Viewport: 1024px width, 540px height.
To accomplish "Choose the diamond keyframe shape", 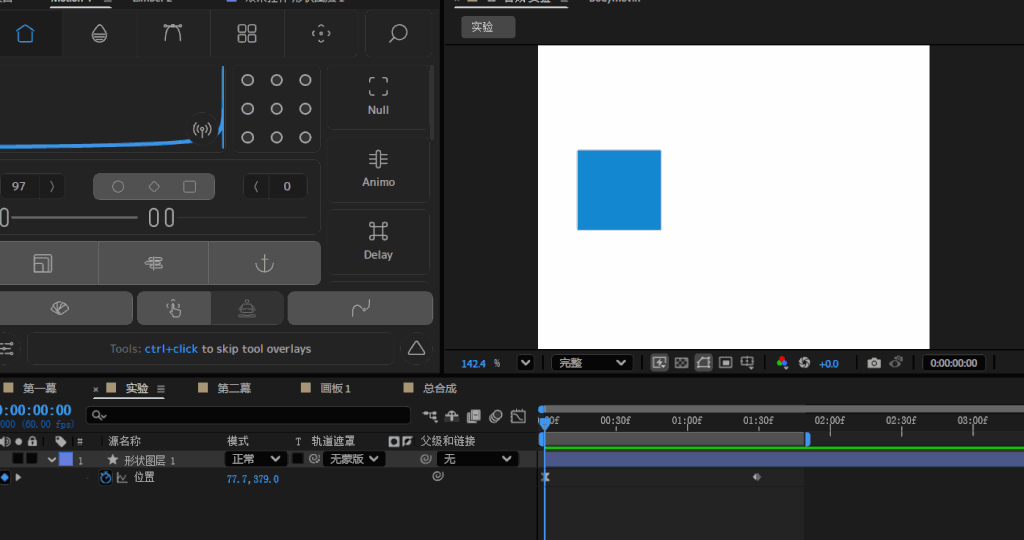I will tap(154, 187).
